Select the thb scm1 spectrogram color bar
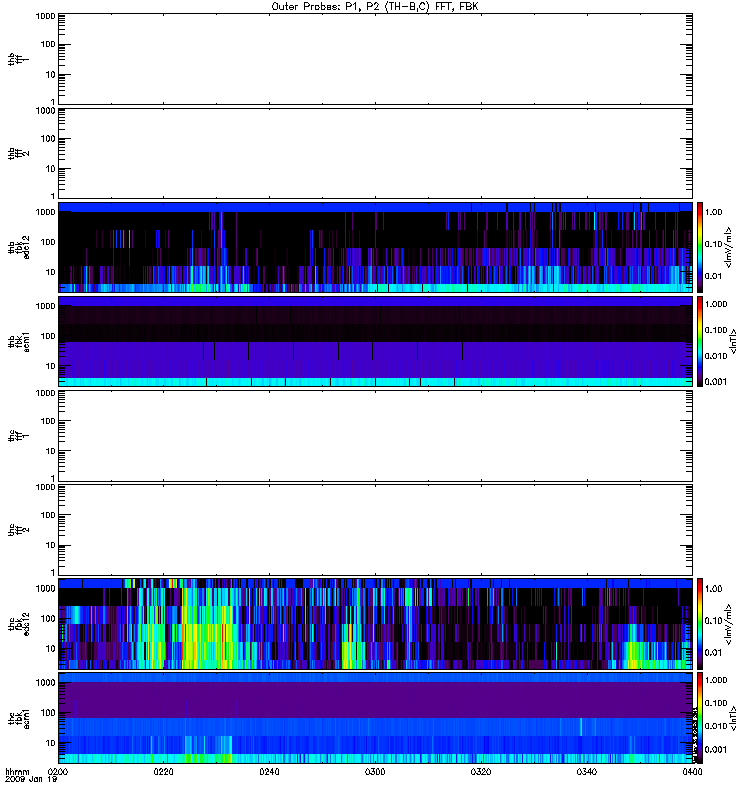Viewport: 750px width, 800px height. click(x=700, y=341)
